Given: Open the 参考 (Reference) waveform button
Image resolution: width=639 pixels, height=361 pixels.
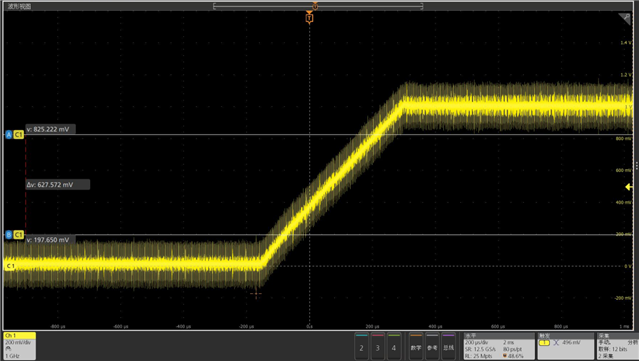Looking at the screenshot, I should coord(432,346).
